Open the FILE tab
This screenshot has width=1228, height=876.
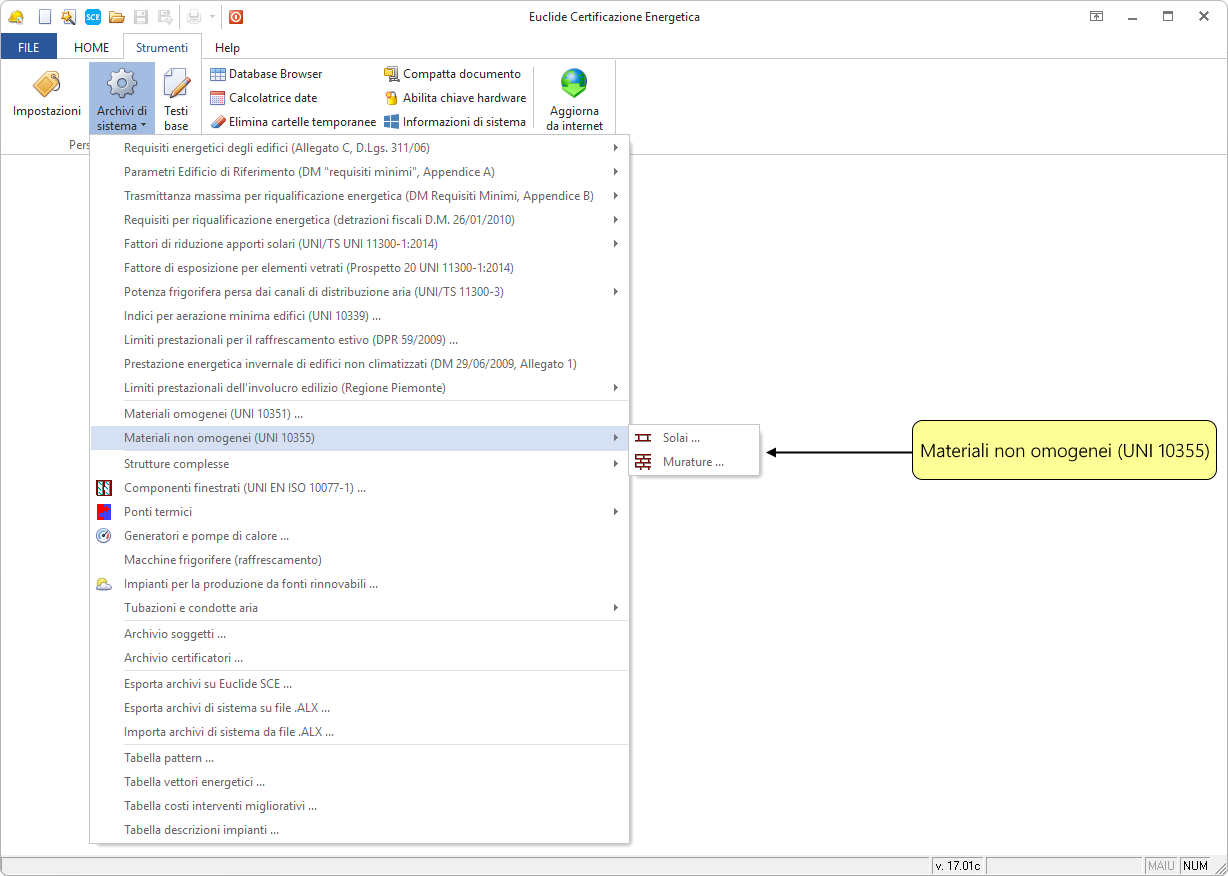coord(28,47)
